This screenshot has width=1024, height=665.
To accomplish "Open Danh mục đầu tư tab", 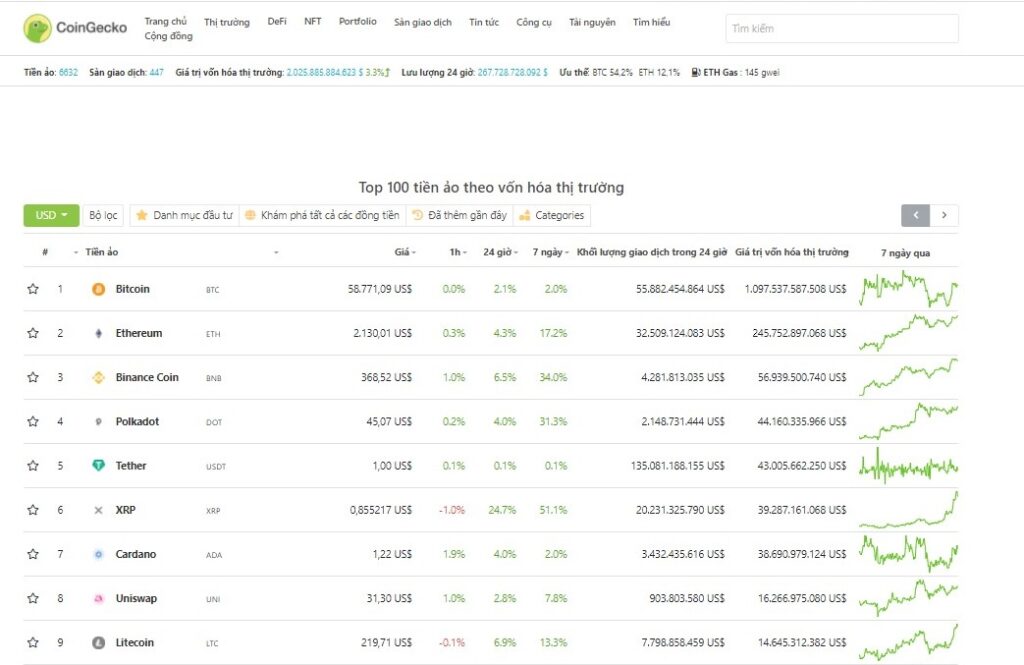I will [x=184, y=215].
